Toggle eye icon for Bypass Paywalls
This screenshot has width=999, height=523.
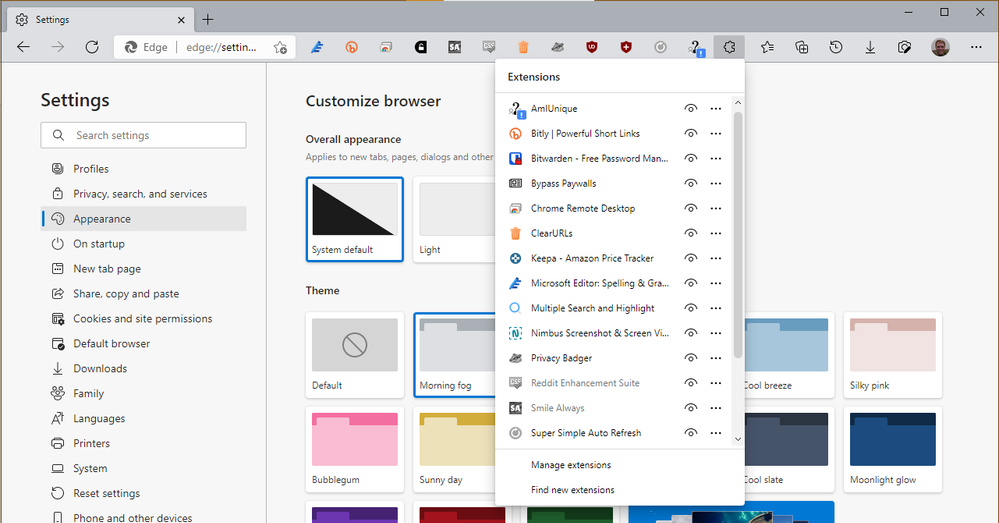point(691,183)
